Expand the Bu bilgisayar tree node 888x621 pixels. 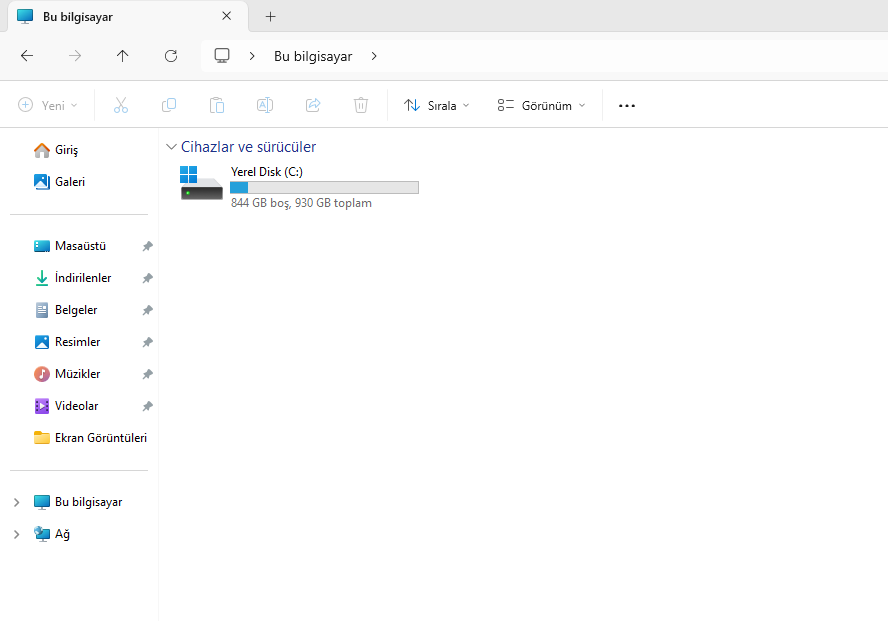tap(16, 502)
